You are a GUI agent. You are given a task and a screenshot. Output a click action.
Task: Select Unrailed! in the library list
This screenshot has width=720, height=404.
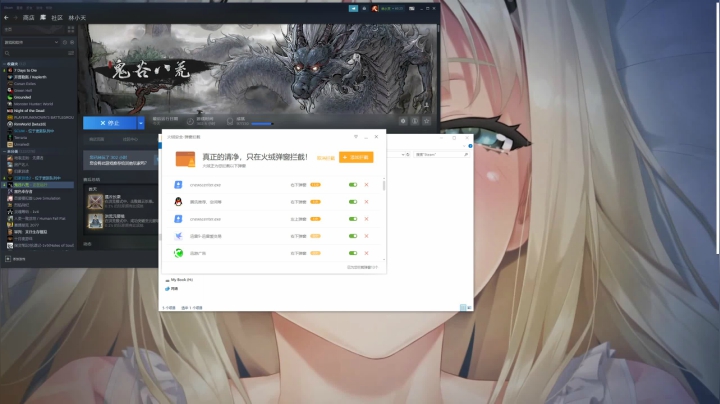[x=22, y=144]
